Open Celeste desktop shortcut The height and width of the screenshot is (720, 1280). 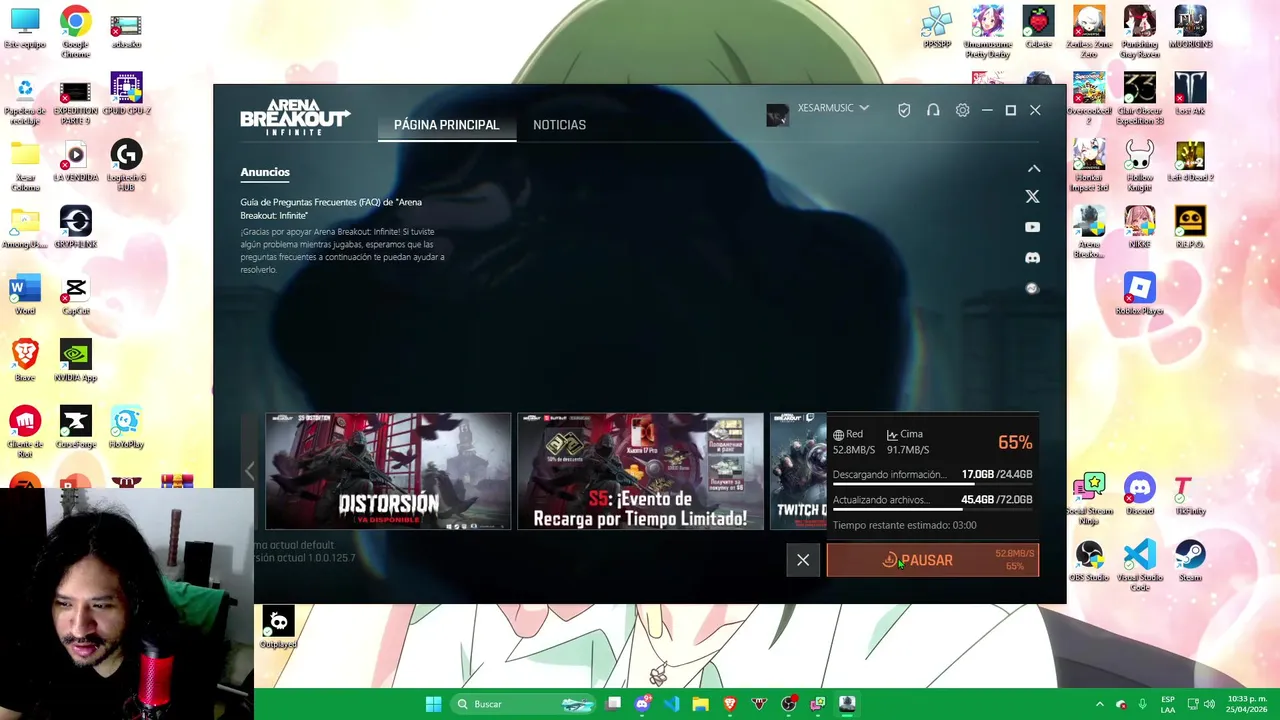[x=1038, y=27]
